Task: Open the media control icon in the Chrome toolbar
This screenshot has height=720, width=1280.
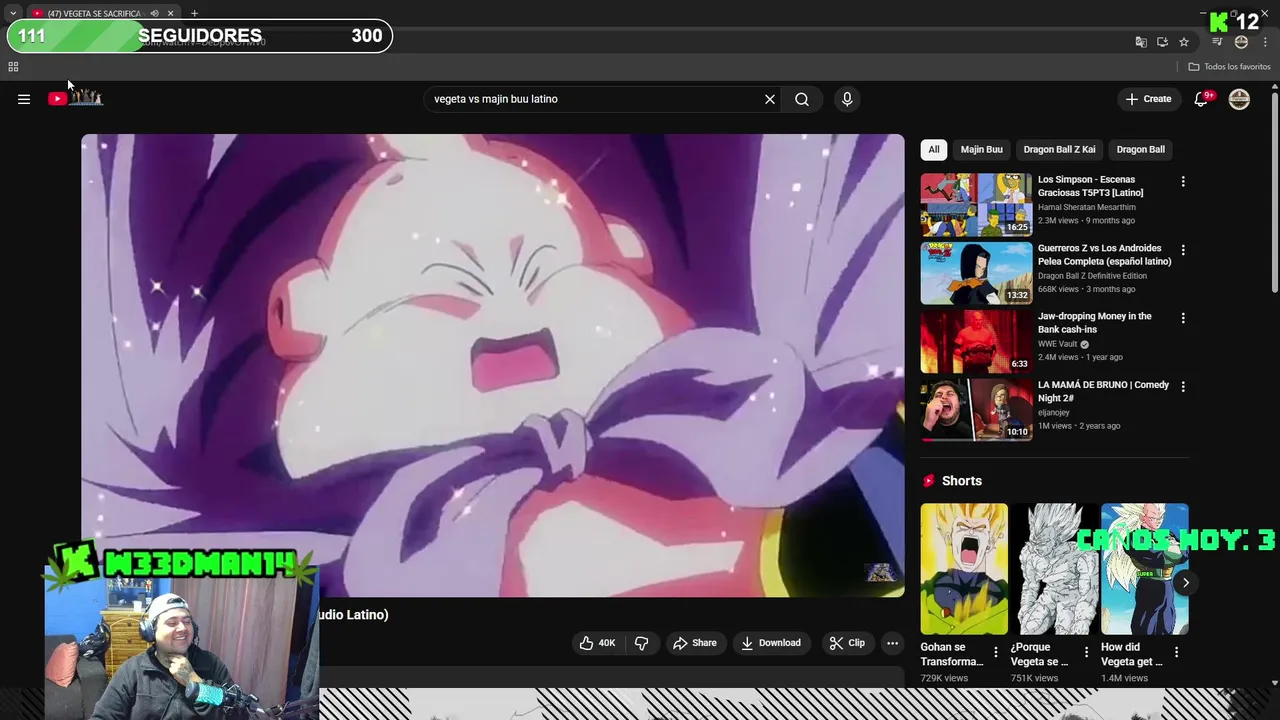Action: click(x=1217, y=42)
